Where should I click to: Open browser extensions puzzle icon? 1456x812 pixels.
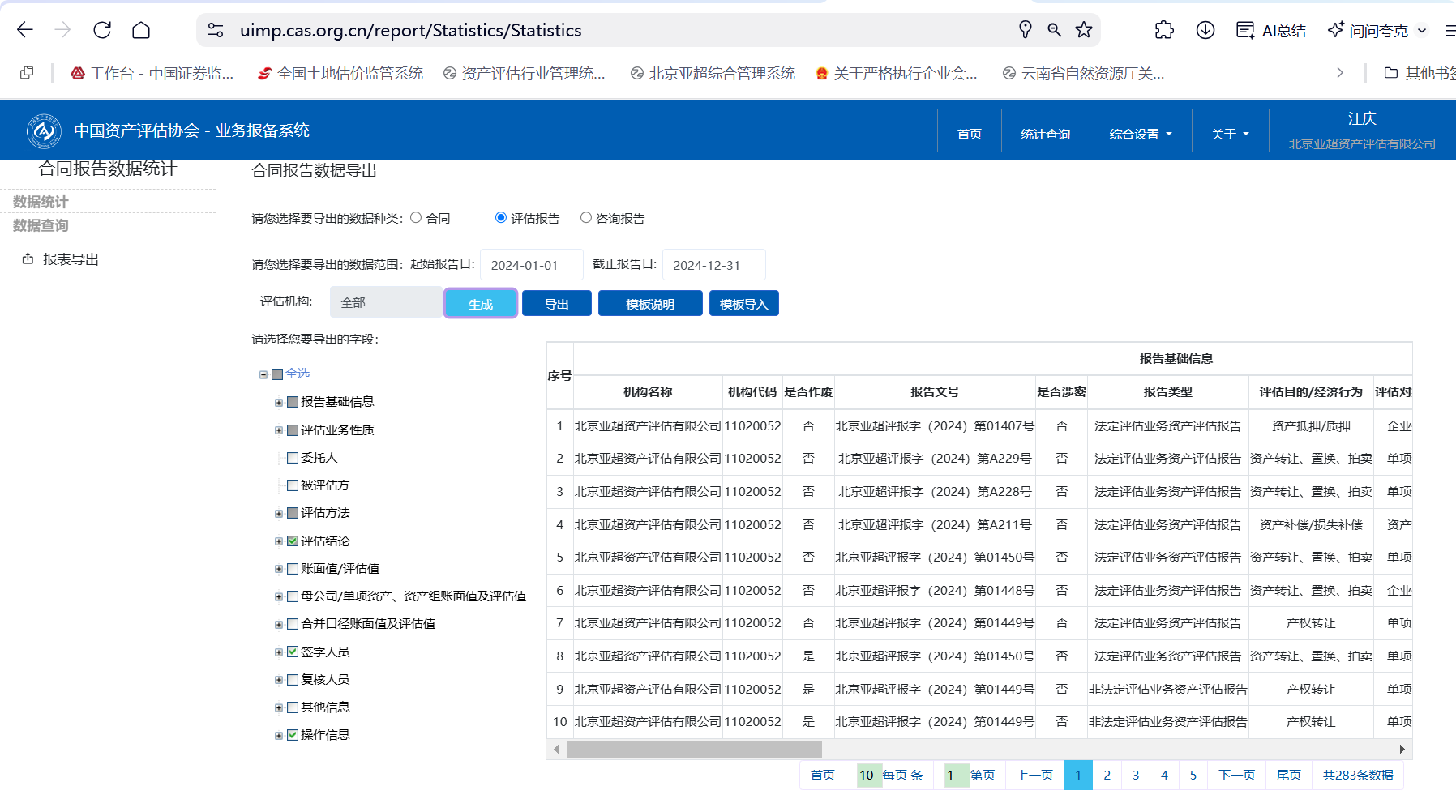click(x=1164, y=30)
